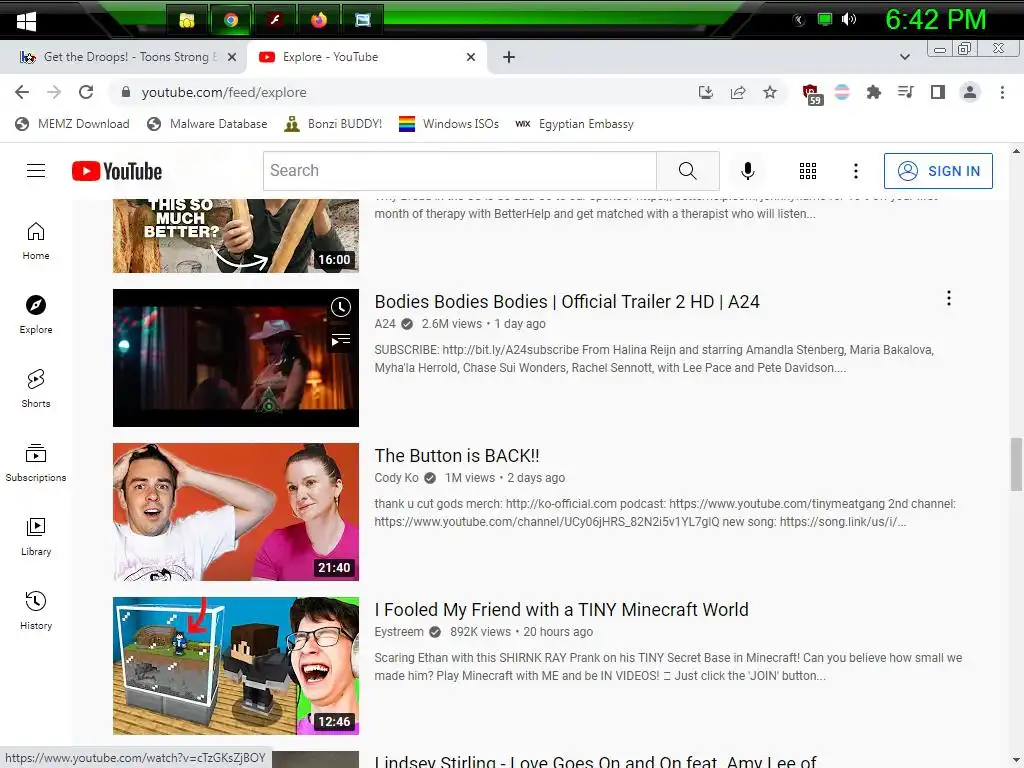Click the YouTube Search input field
The image size is (1024, 768).
coord(460,171)
